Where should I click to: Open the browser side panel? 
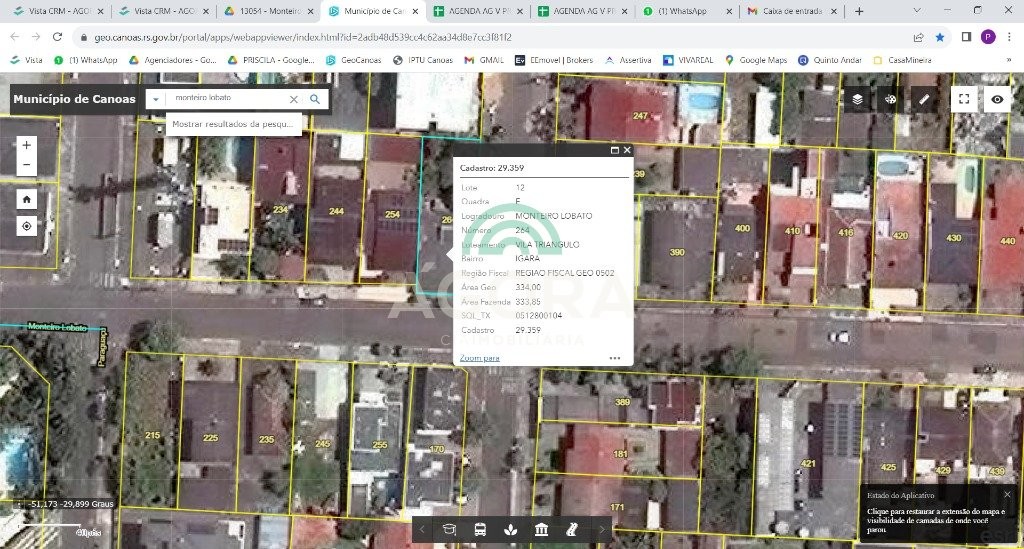[967, 37]
